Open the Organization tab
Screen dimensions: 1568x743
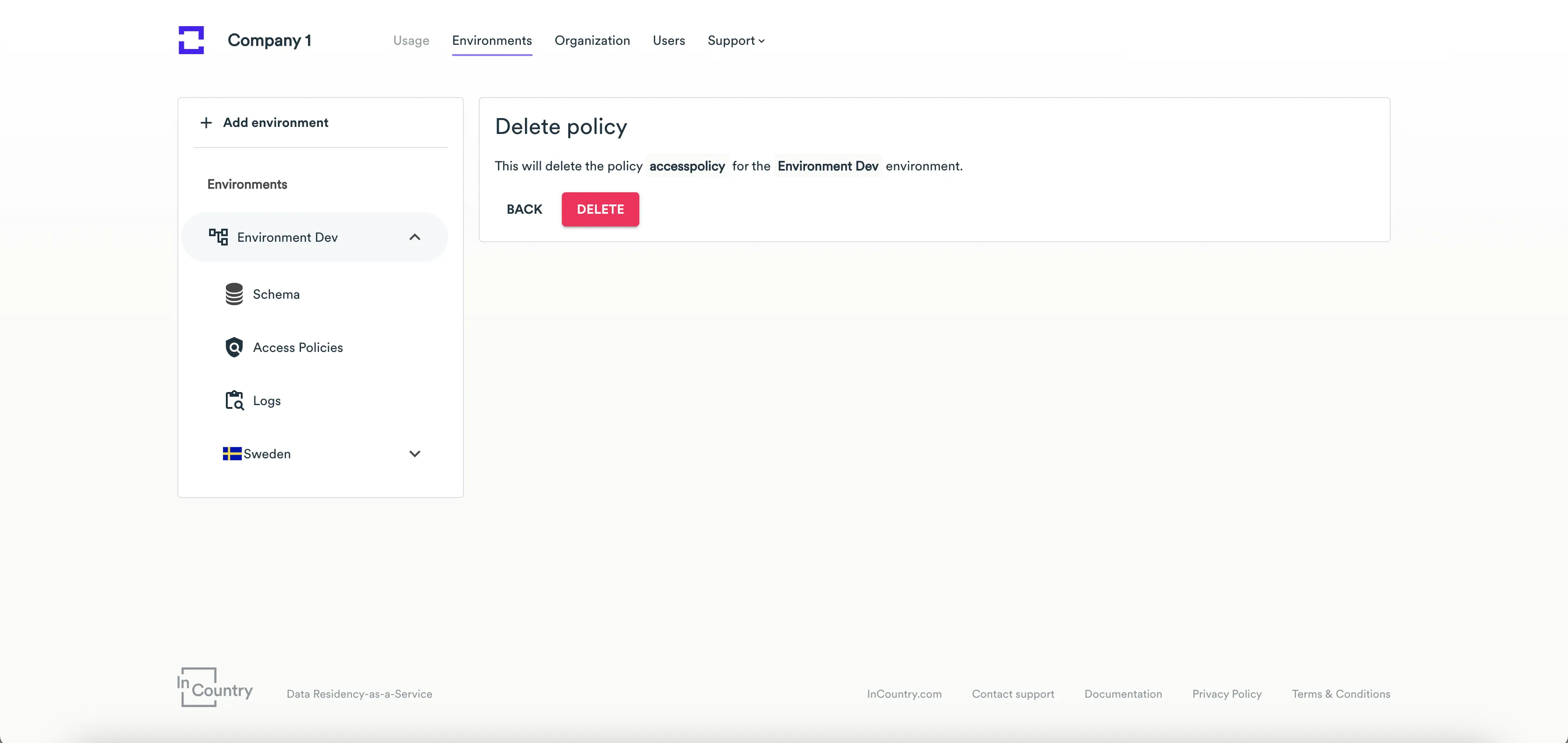[x=592, y=40]
